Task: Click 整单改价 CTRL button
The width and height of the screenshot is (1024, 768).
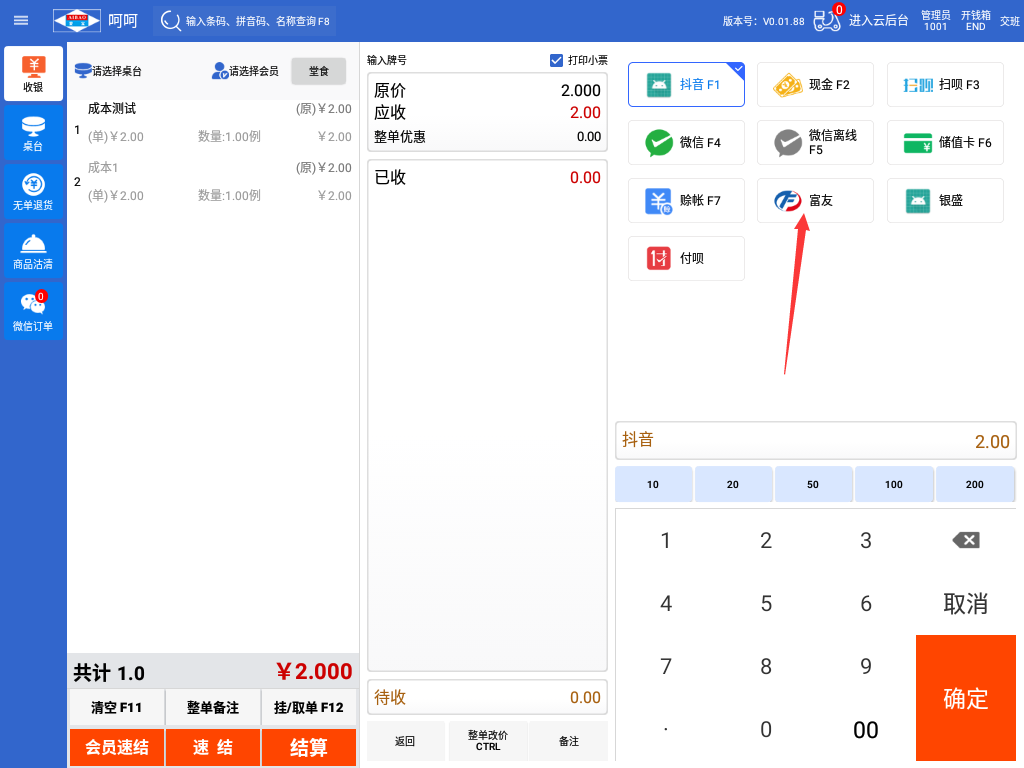Action: click(488, 741)
